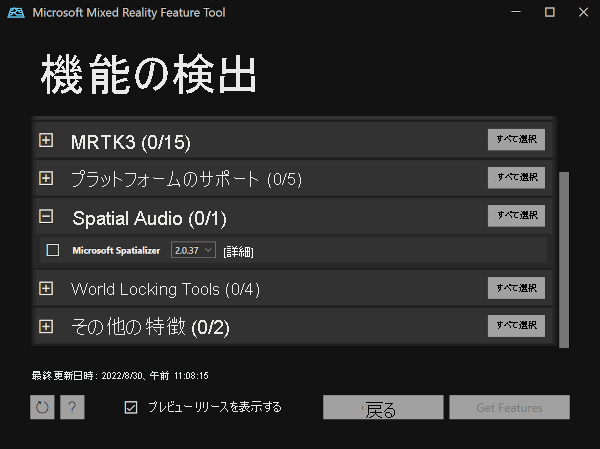Toggle プレビューリリースを表示する checkbox
This screenshot has width=600, height=449.
130,407
